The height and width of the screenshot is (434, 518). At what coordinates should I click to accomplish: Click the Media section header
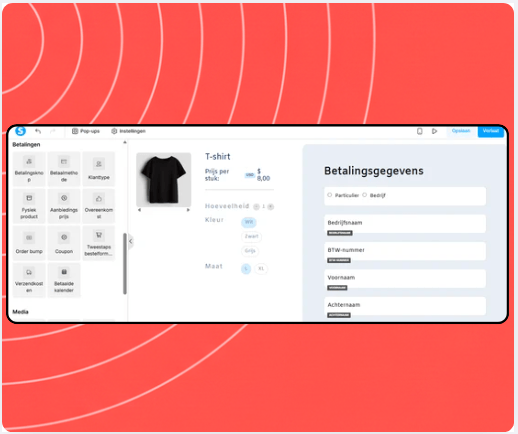click(20, 312)
